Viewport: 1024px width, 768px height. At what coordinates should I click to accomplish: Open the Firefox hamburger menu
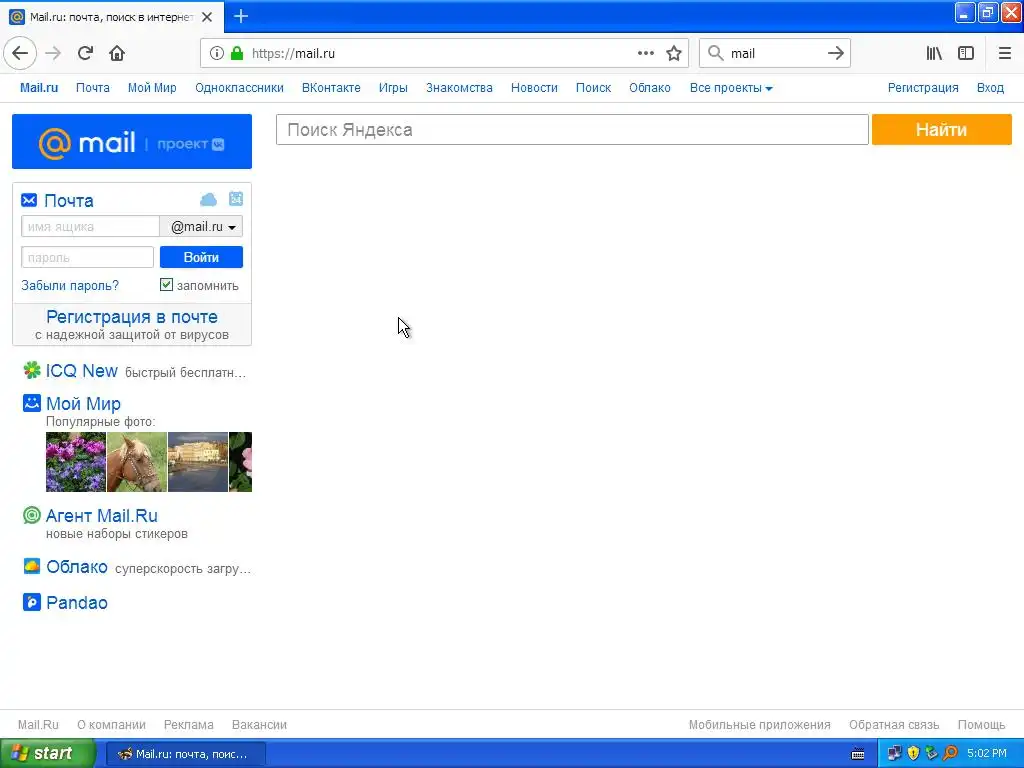tap(1004, 54)
